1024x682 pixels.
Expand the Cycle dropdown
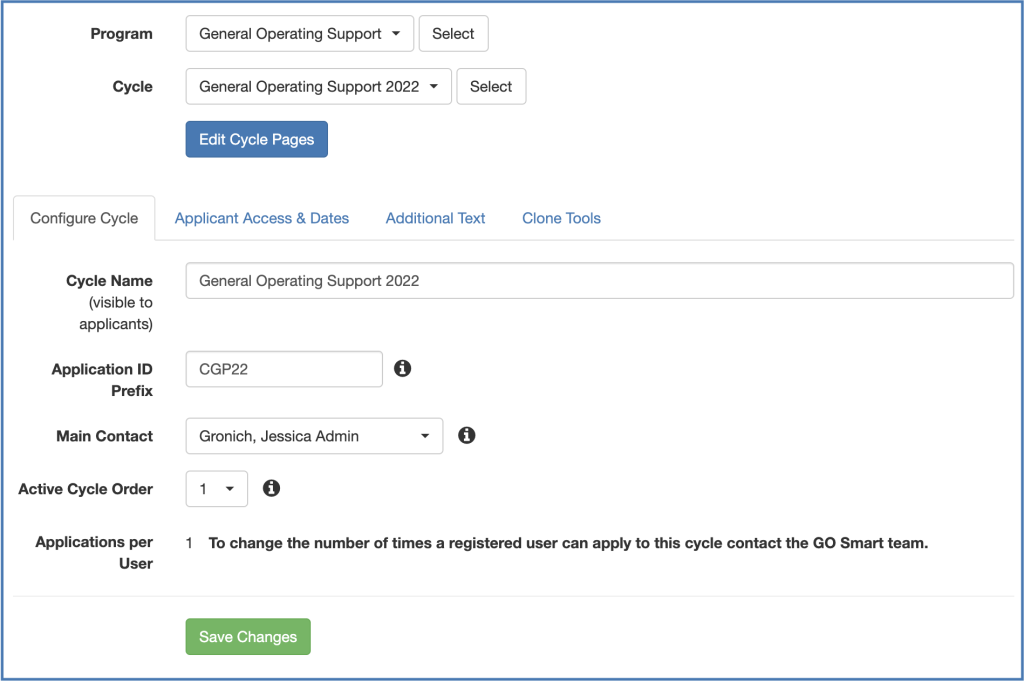click(x=318, y=87)
